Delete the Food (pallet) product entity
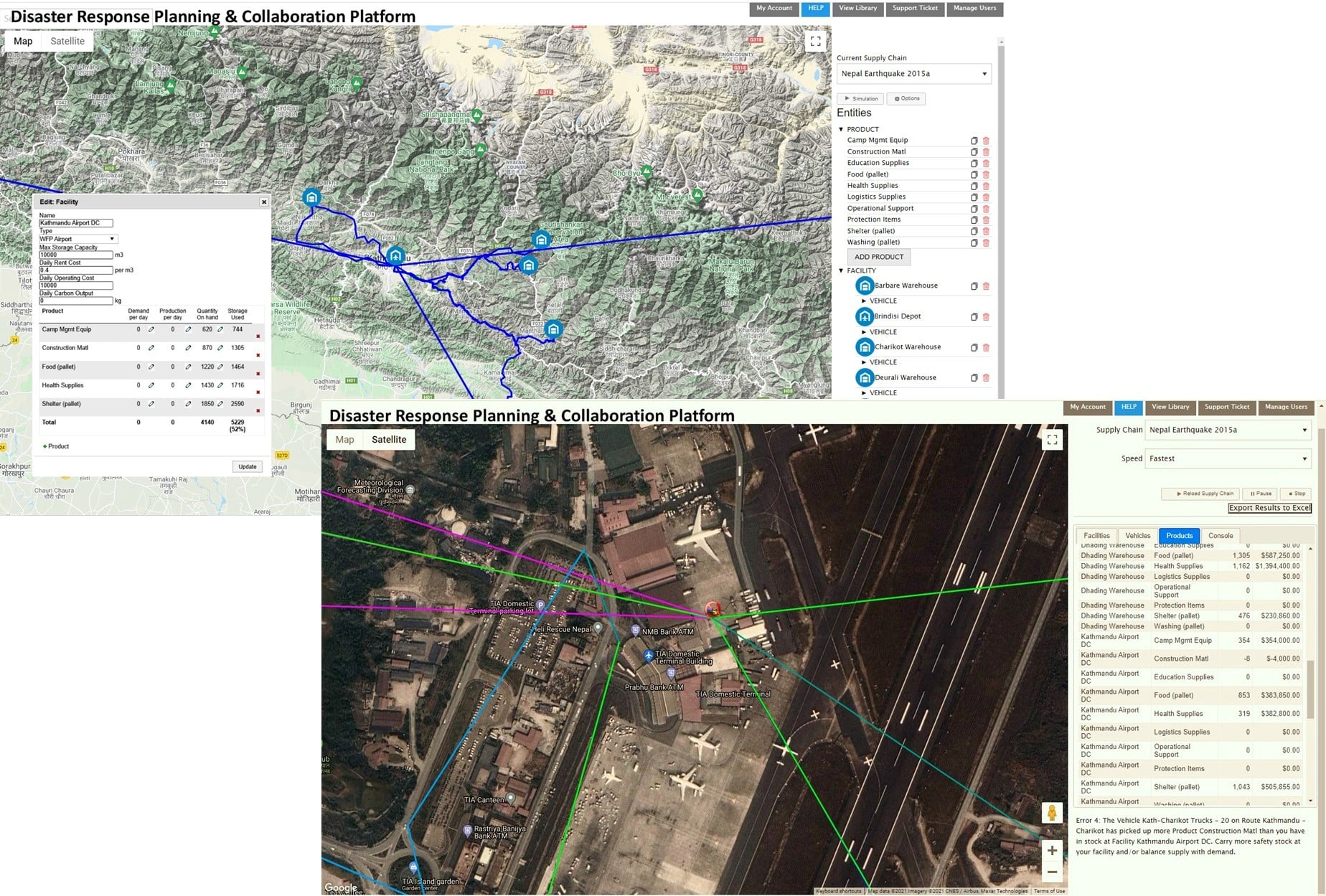The width and height of the screenshot is (1326, 896). click(986, 175)
